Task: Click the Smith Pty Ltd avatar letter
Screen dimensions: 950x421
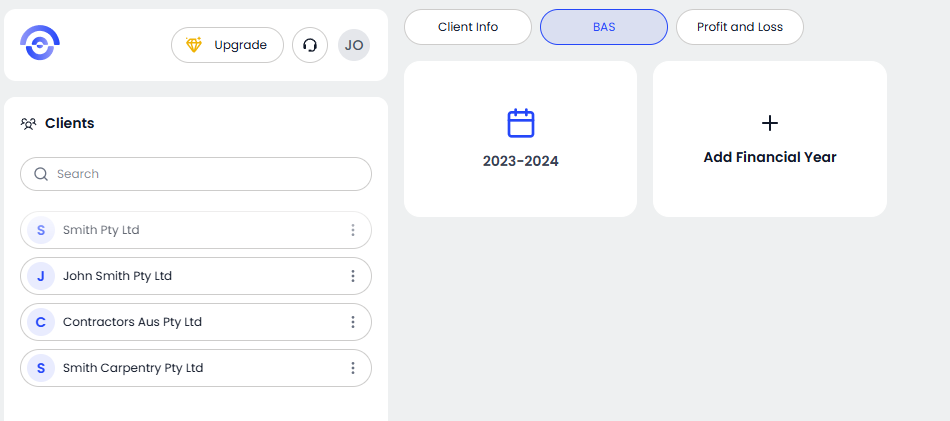Action: click(x=41, y=230)
